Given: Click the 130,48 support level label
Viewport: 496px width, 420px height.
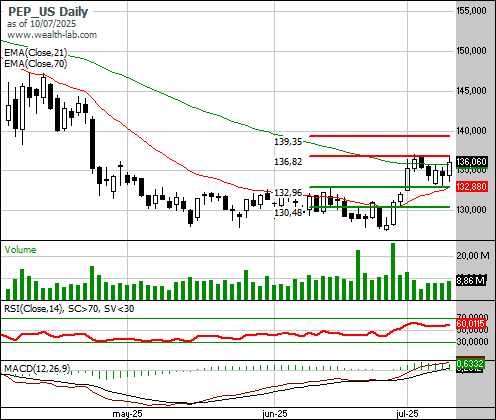Looking at the screenshot, I should click(x=288, y=212).
